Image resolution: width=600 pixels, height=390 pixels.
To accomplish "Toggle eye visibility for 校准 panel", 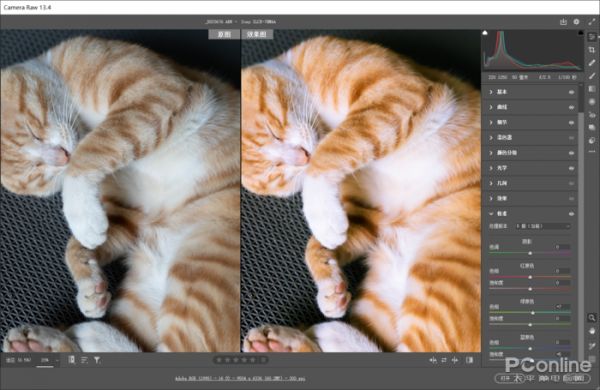I will [x=571, y=214].
